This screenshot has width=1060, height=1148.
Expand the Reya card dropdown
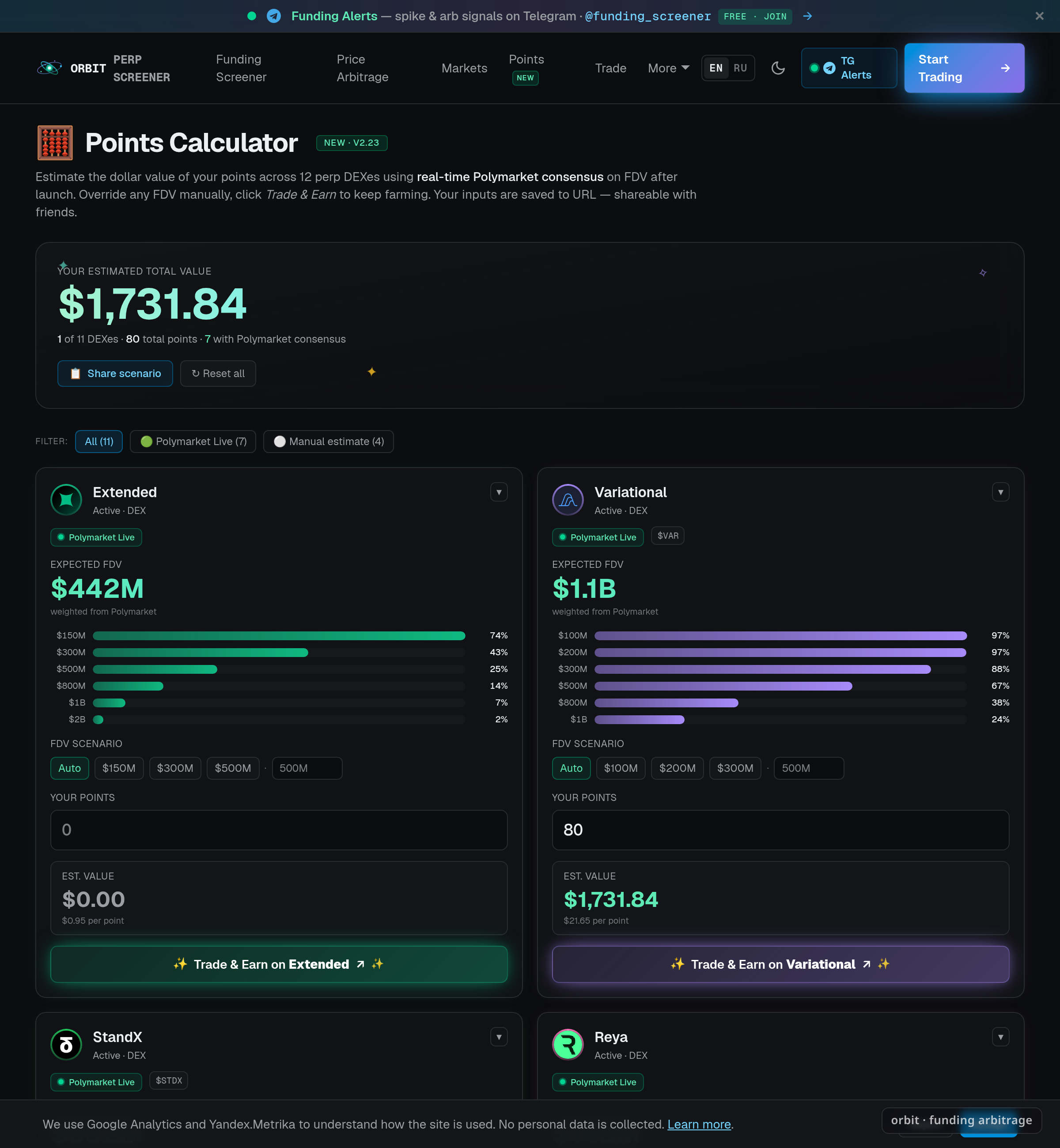click(x=1000, y=1037)
